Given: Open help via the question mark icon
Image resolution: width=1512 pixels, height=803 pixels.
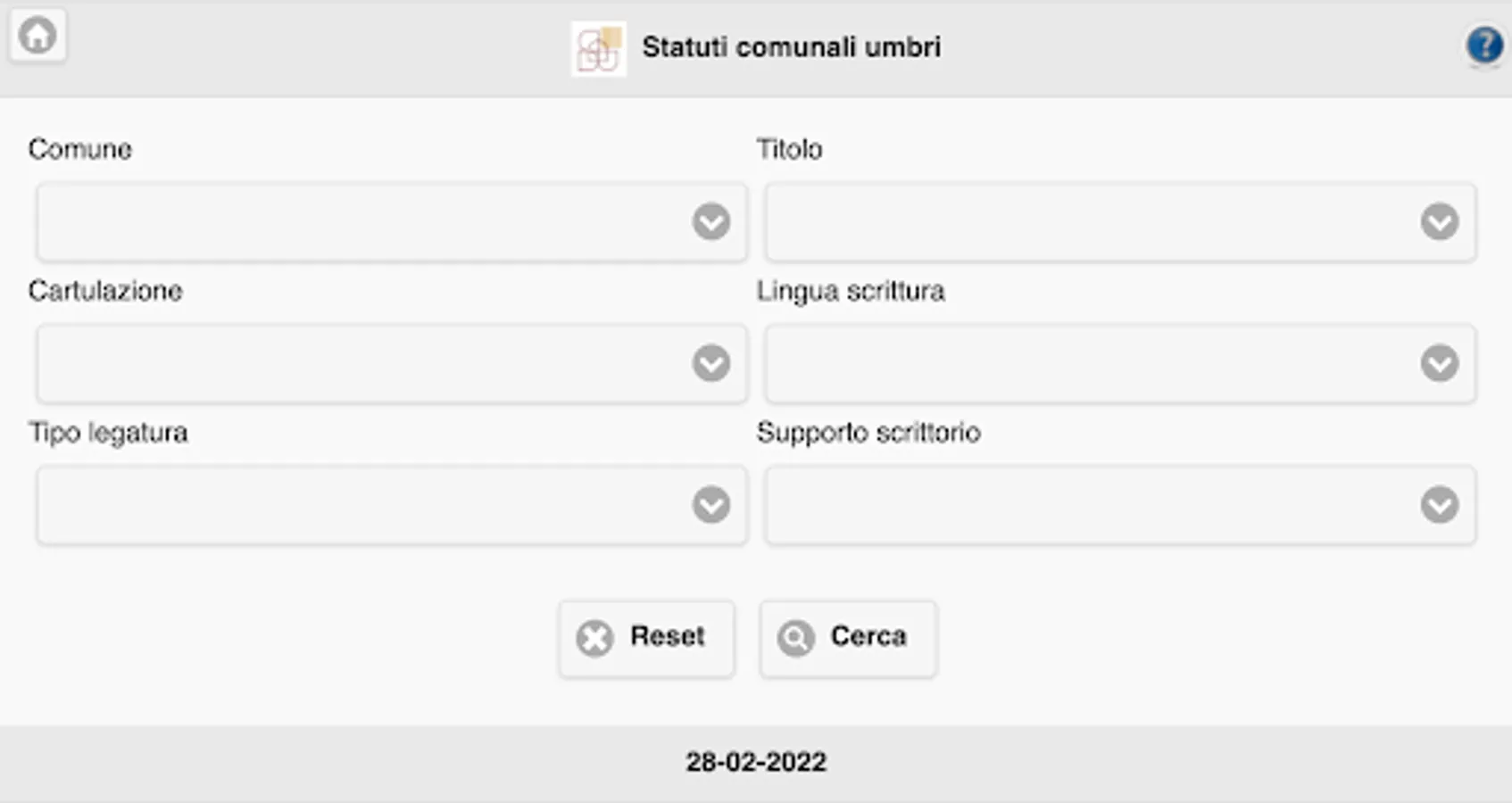Looking at the screenshot, I should pyautogui.click(x=1484, y=45).
